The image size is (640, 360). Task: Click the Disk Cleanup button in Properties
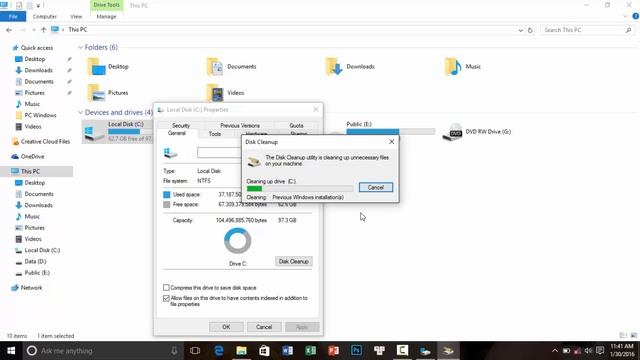[x=293, y=261]
